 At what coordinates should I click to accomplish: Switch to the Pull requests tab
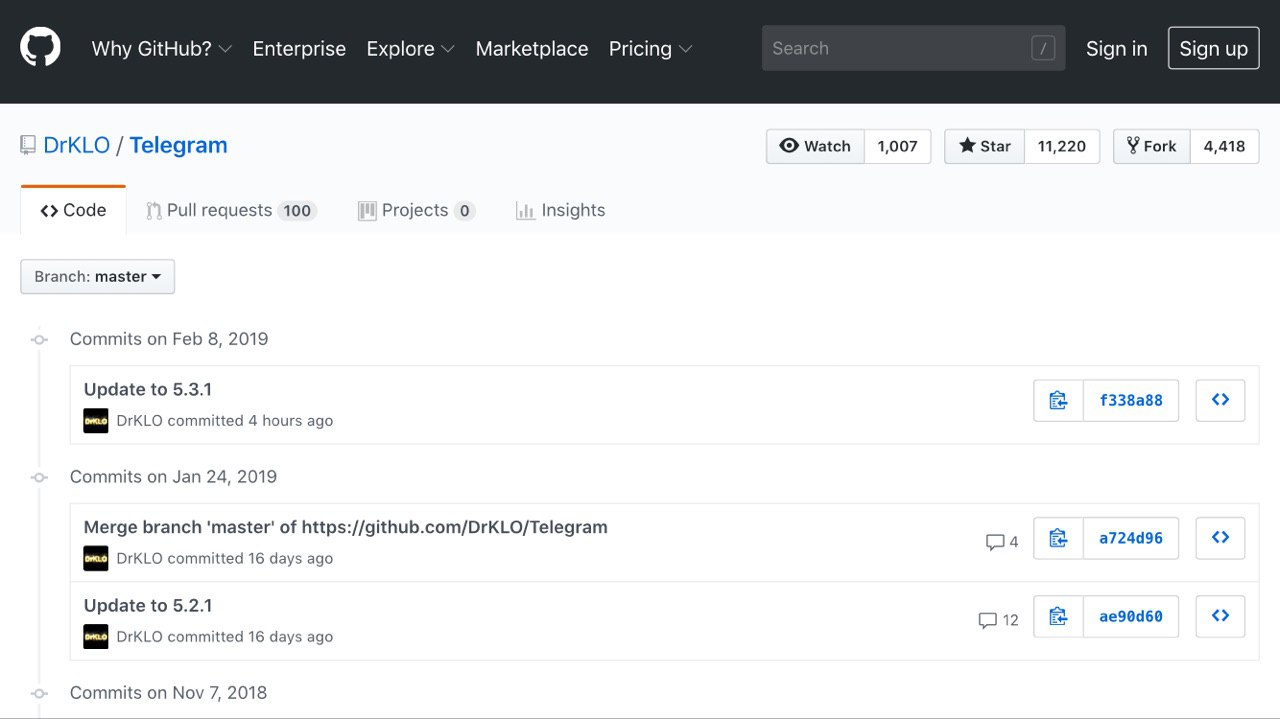pos(231,210)
